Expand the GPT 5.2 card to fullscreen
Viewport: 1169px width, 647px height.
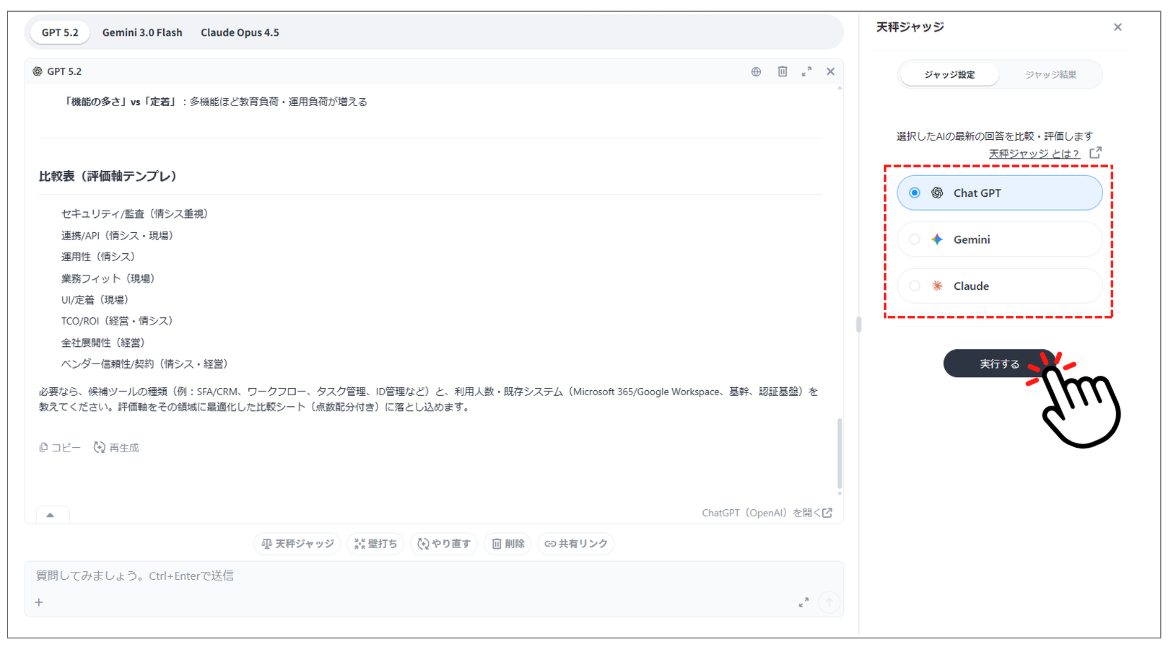[x=807, y=71]
